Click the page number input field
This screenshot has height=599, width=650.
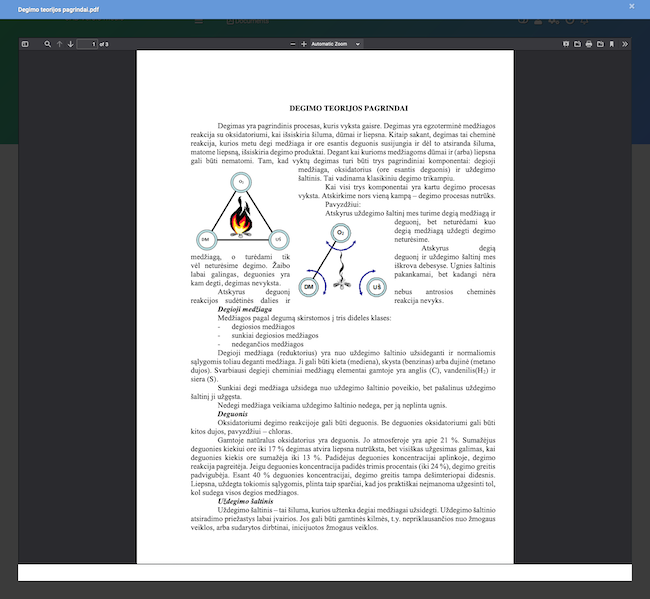[87, 44]
